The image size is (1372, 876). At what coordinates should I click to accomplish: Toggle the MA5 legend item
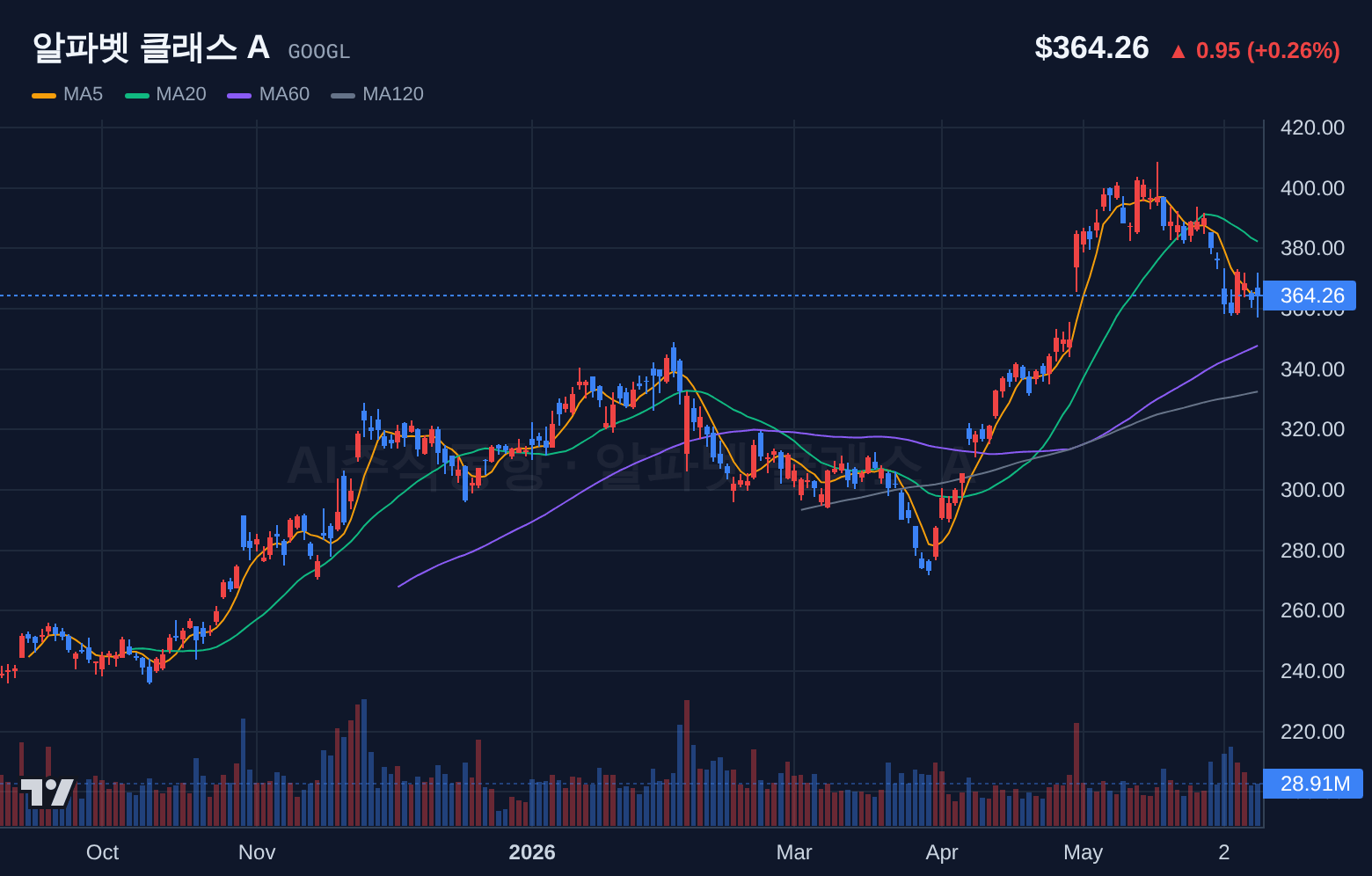click(68, 94)
